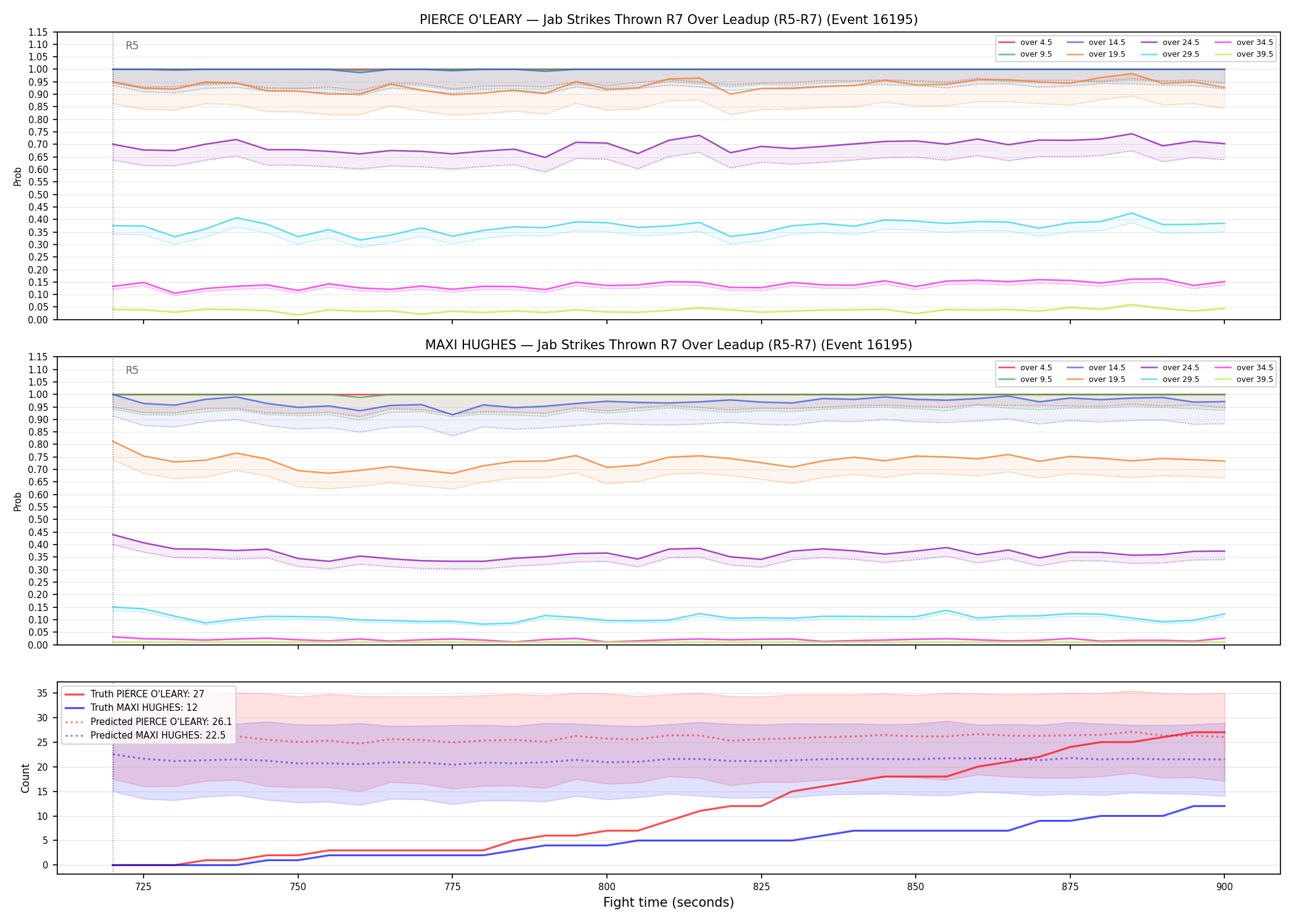Click the 20 tick on the Count axis

pos(43,767)
